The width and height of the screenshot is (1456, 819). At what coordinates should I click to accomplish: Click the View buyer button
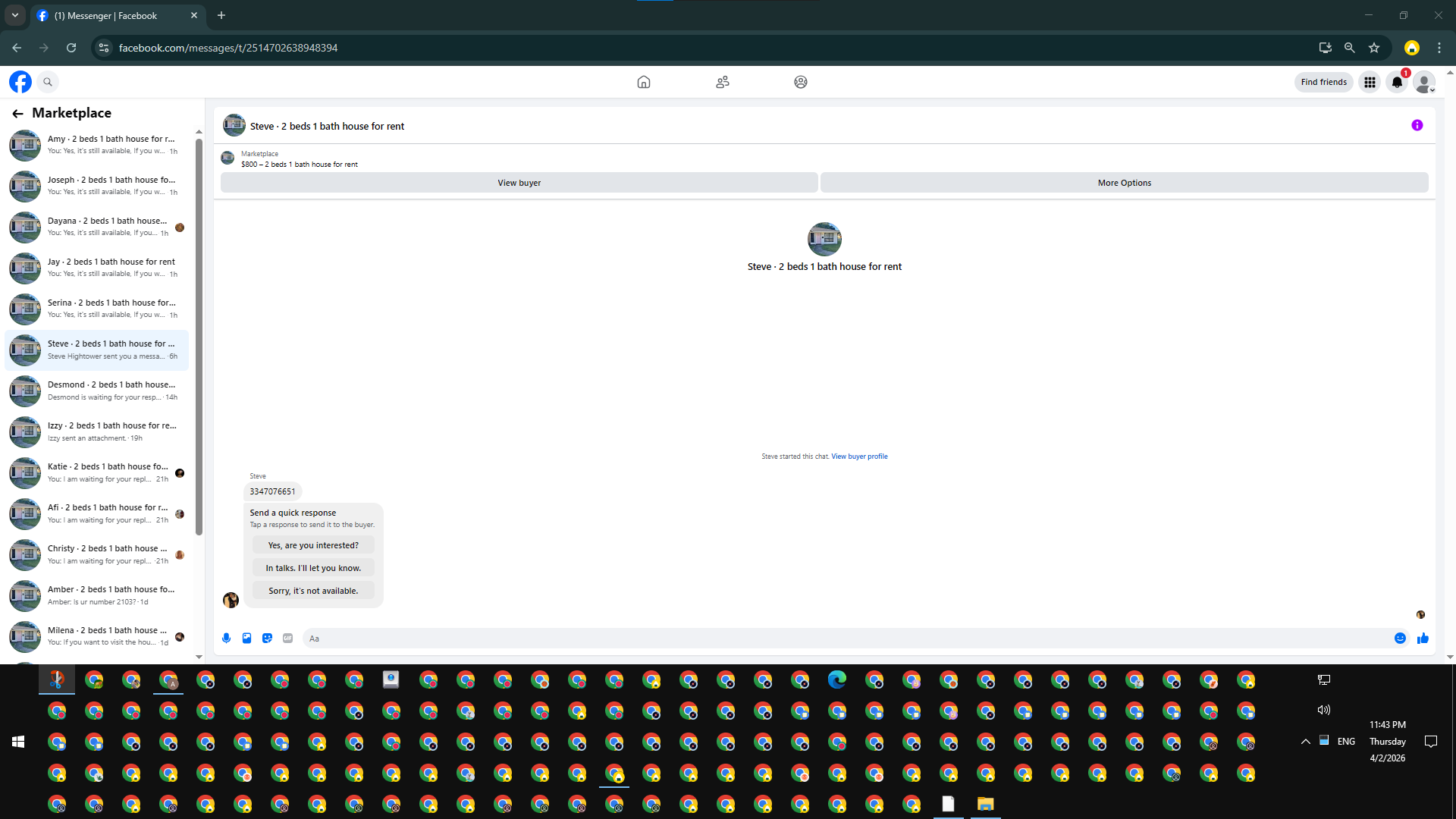point(519,183)
